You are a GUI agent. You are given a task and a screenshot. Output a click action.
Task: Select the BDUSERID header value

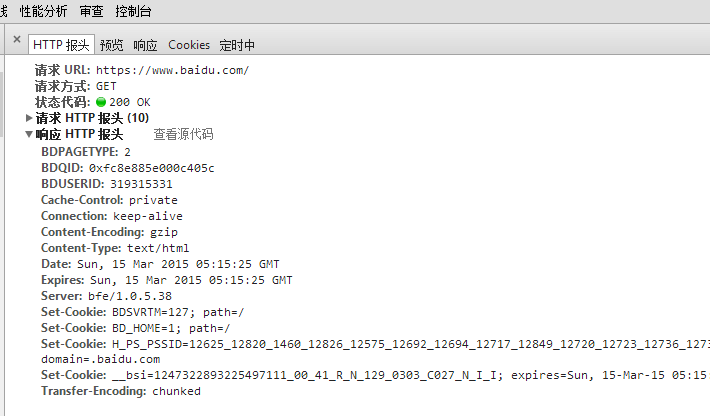pyautogui.click(x=141, y=184)
